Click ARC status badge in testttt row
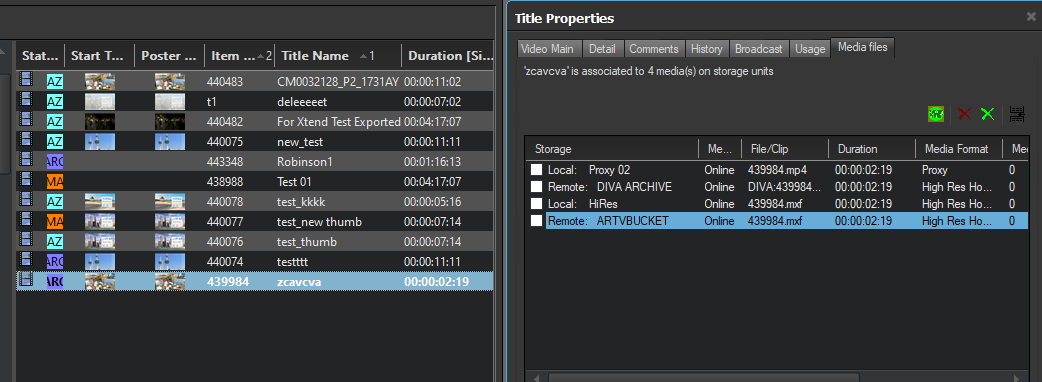Screen dimensions: 1042x382 [x=54, y=261]
